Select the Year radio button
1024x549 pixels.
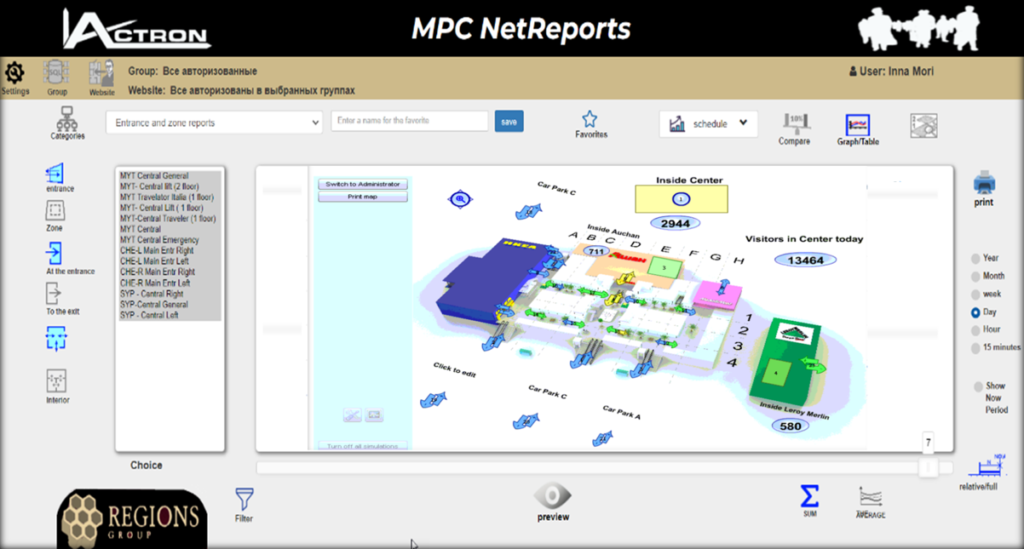(976, 259)
